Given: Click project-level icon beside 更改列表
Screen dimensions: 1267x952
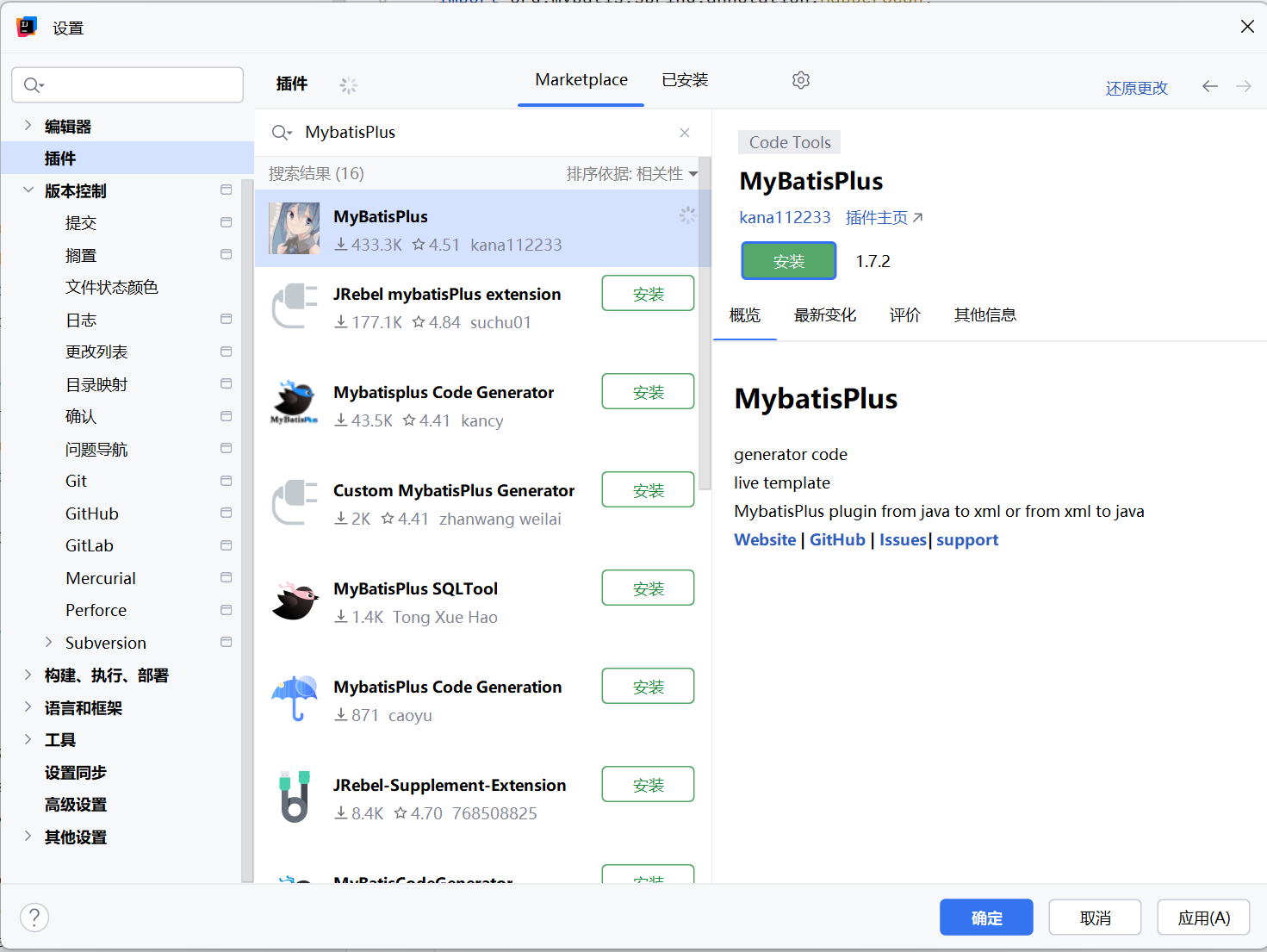Looking at the screenshot, I should [227, 352].
